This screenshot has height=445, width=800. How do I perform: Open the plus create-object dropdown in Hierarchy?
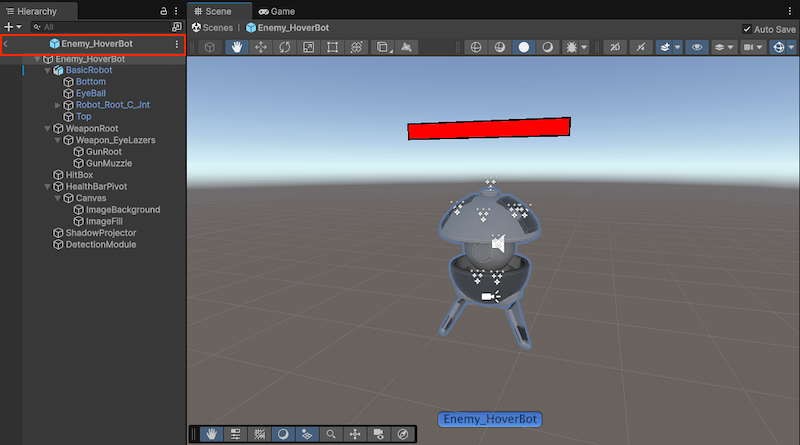(x=11, y=26)
